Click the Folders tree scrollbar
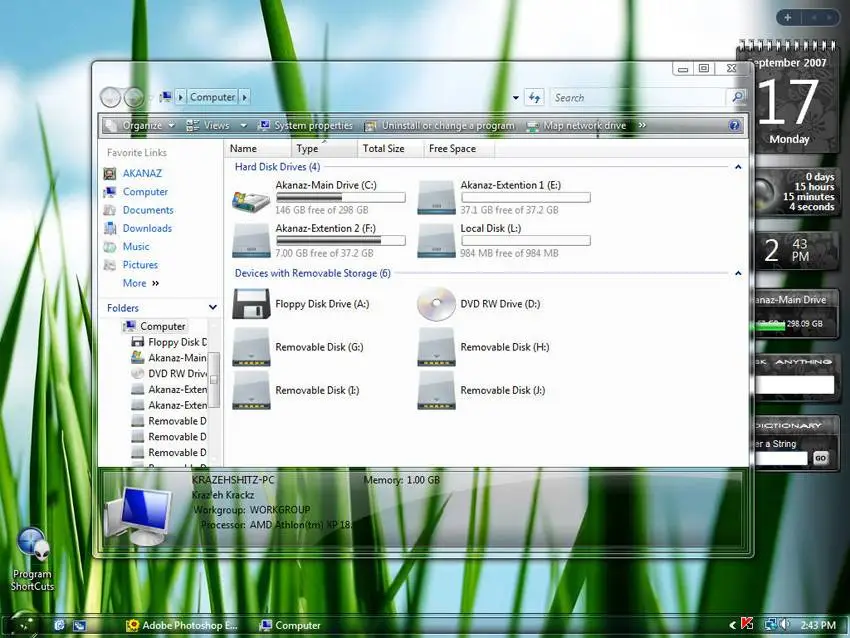850x638 pixels. pyautogui.click(x=214, y=380)
